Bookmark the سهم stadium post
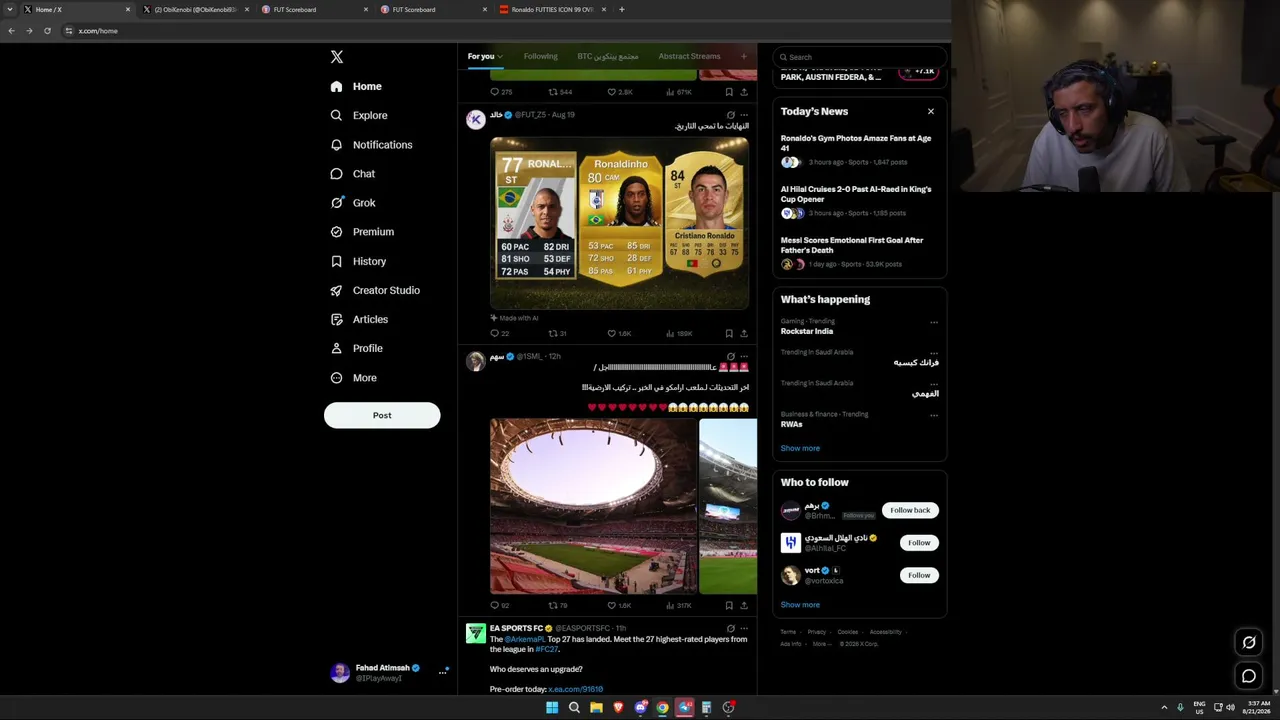This screenshot has height=720, width=1280. [729, 605]
